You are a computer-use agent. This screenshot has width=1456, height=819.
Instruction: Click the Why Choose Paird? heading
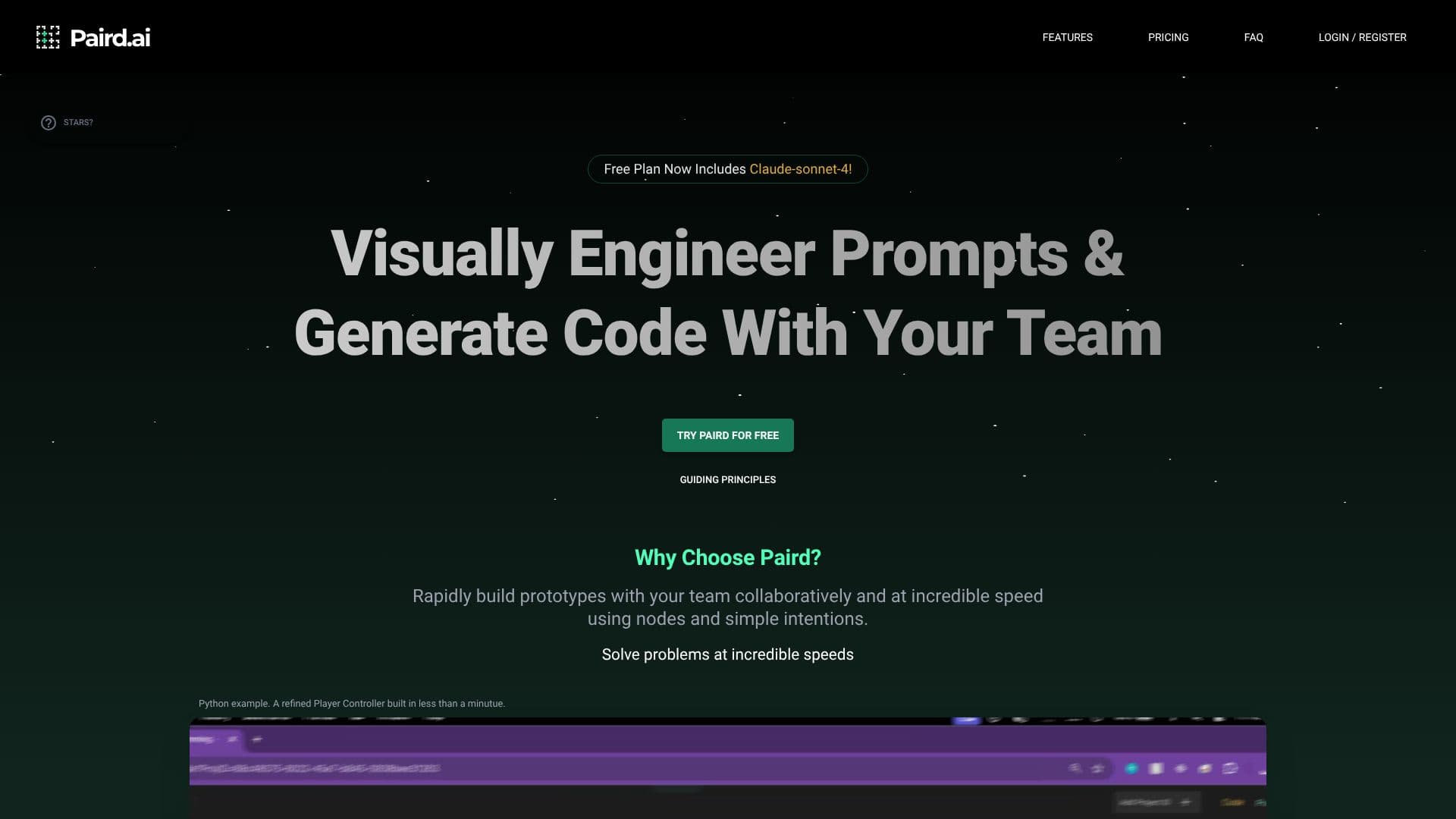(727, 557)
